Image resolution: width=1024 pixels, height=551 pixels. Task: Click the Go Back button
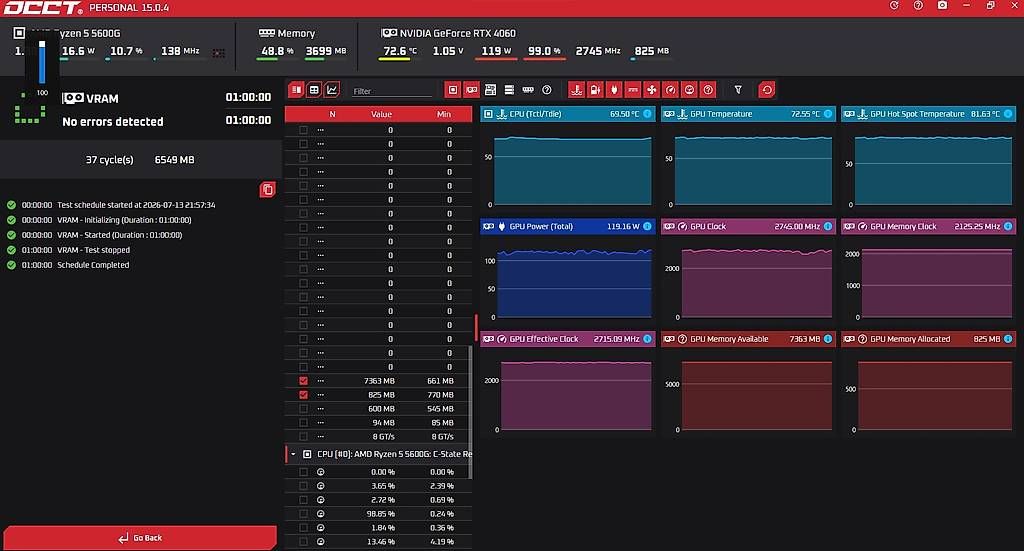tap(140, 538)
